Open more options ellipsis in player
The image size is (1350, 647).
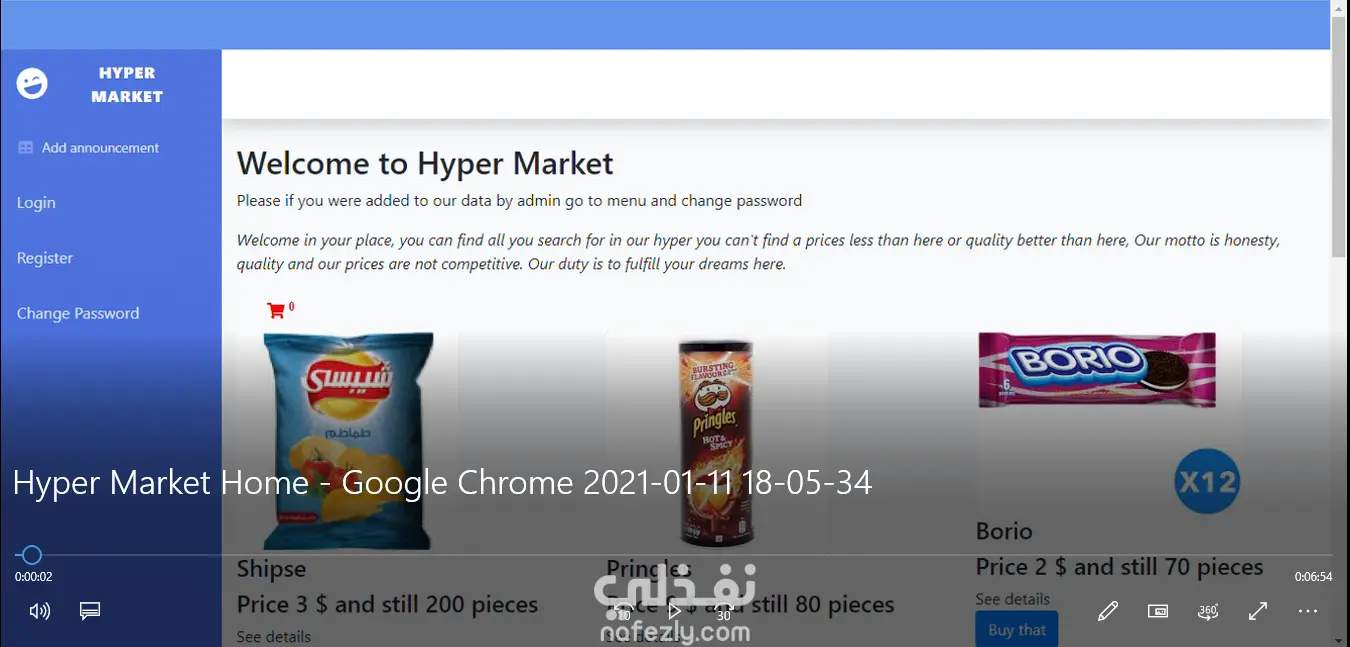(x=1308, y=611)
